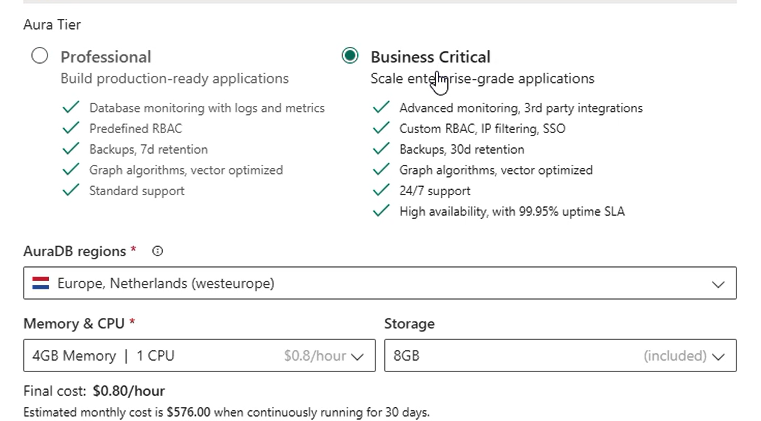
Task: Click checkmark beside Custom RBAC, IP filtering
Action: tap(381, 128)
